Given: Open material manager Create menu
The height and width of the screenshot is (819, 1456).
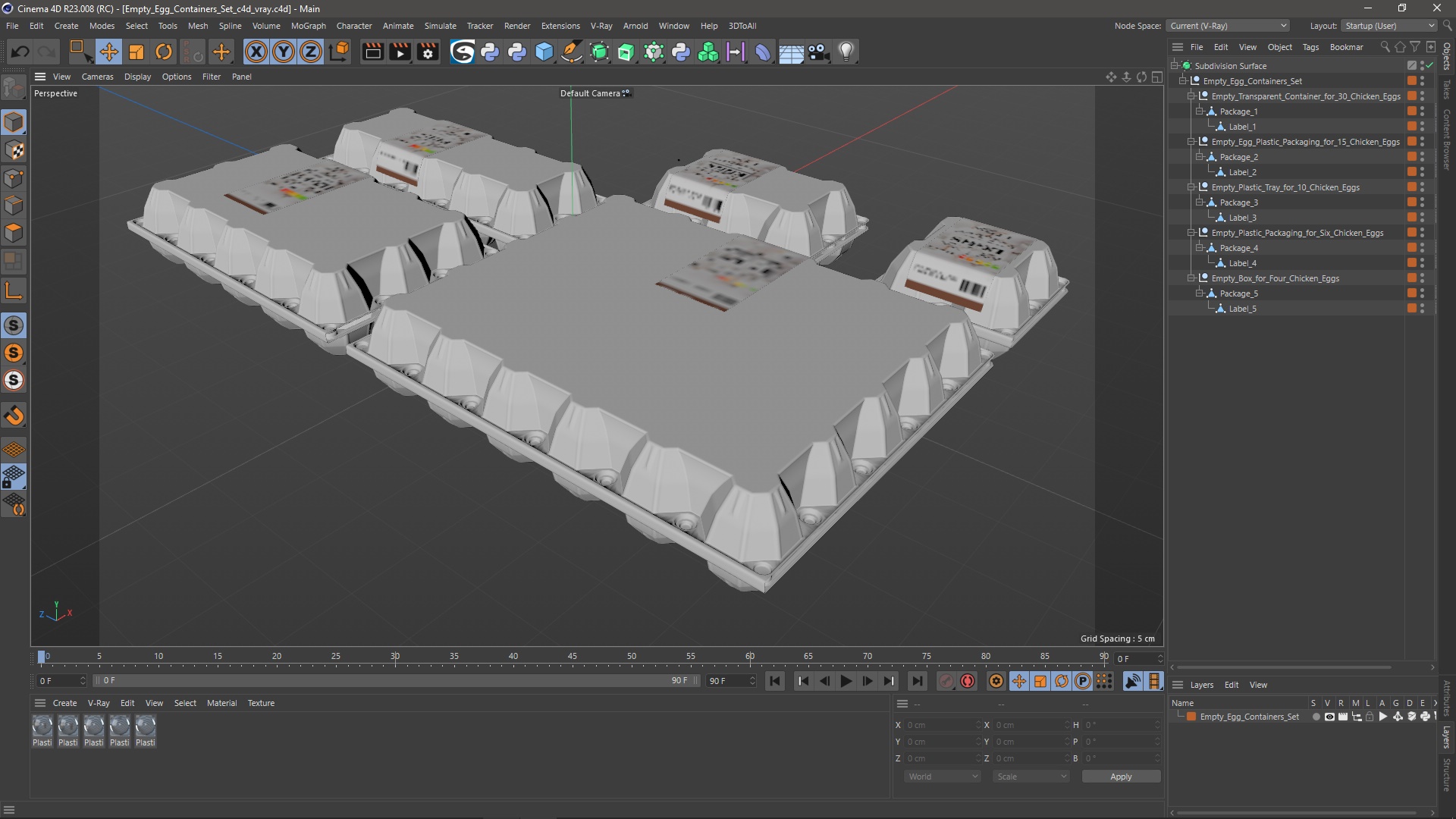Looking at the screenshot, I should [64, 703].
